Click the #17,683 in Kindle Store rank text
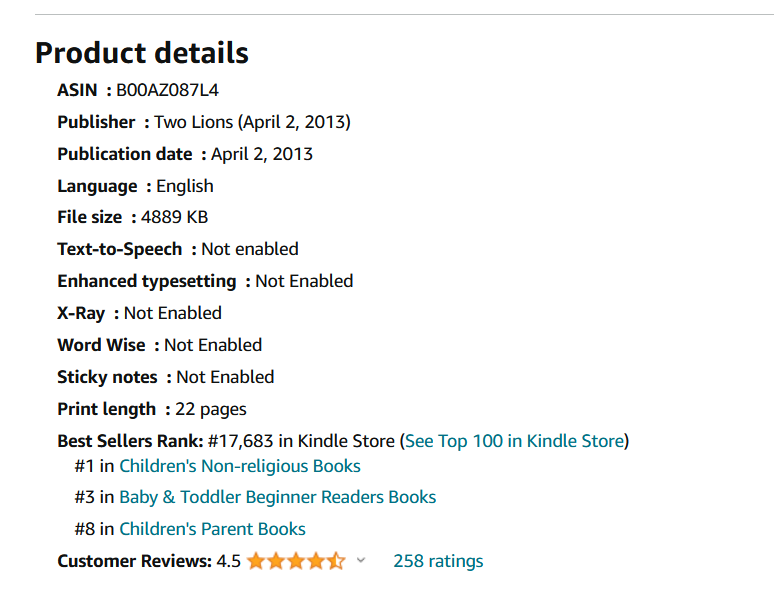The width and height of the screenshot is (774, 613). coord(301,441)
